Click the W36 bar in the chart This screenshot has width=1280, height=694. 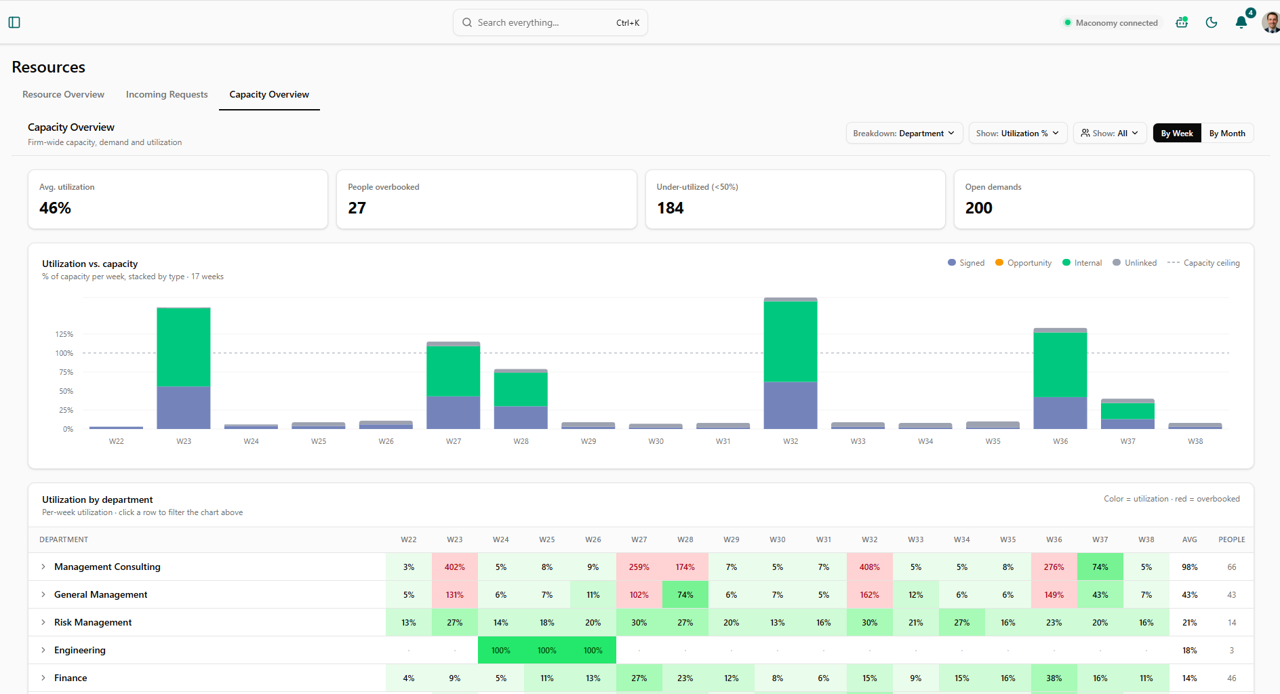click(x=1060, y=378)
